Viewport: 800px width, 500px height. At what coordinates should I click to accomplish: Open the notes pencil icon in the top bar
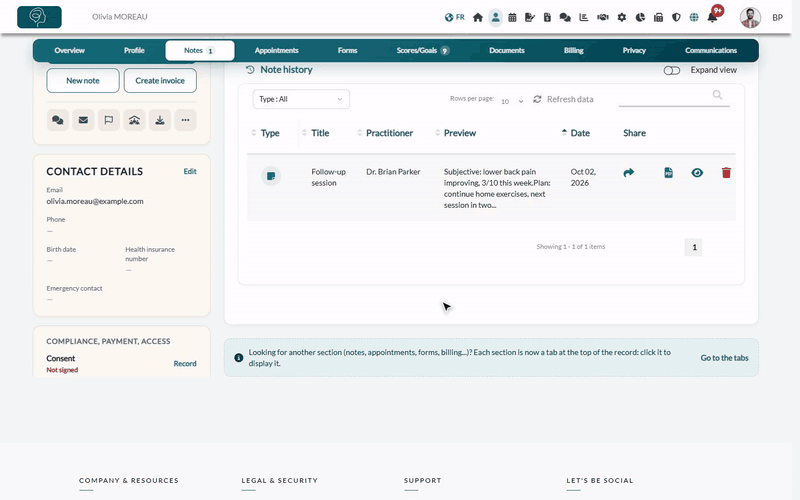pyautogui.click(x=530, y=17)
